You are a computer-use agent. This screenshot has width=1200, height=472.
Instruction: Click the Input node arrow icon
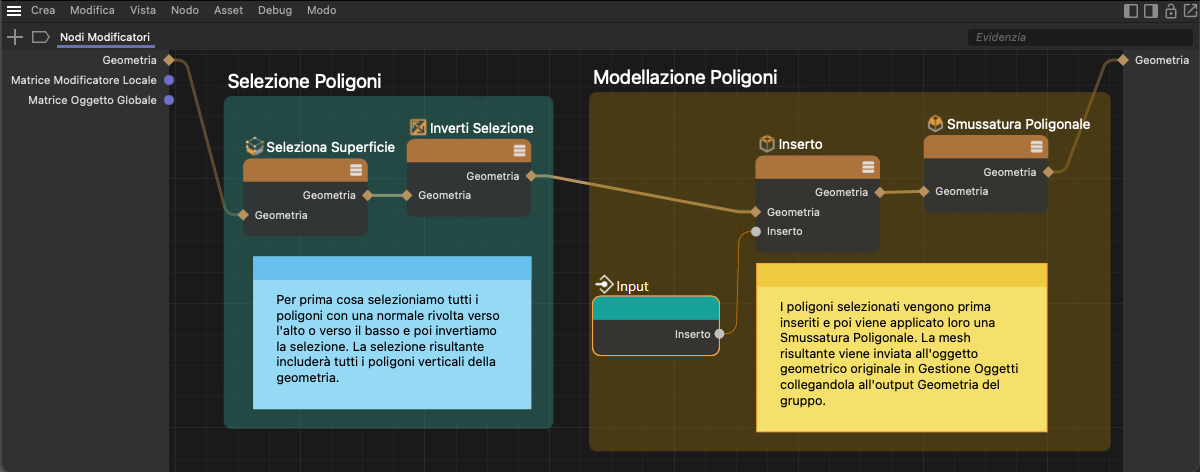[x=603, y=286]
